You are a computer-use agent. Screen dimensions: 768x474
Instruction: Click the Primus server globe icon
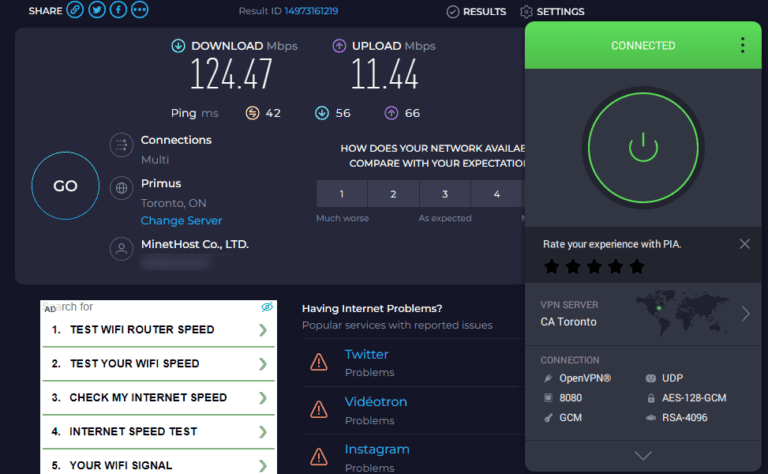point(122,187)
